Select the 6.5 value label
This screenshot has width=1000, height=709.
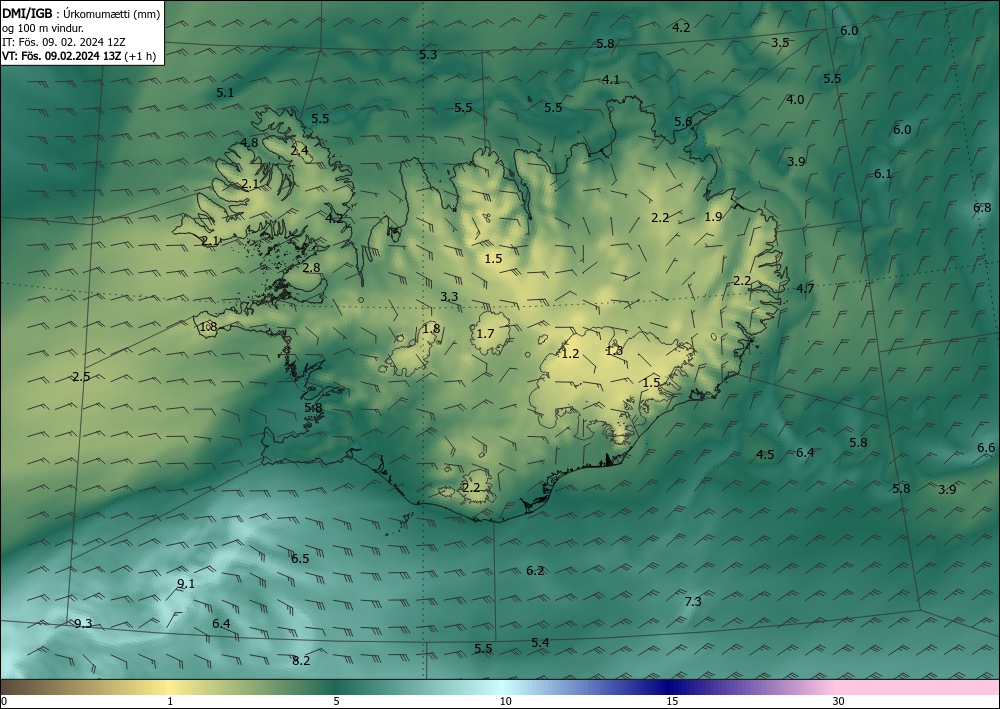click(300, 559)
